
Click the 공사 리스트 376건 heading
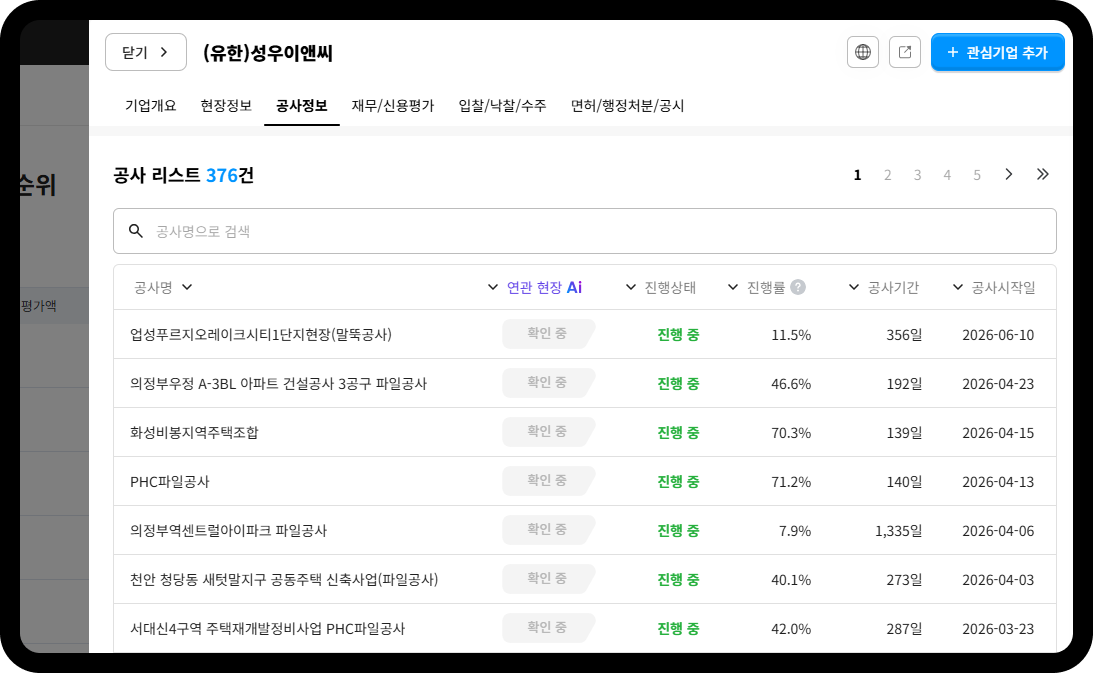click(183, 175)
